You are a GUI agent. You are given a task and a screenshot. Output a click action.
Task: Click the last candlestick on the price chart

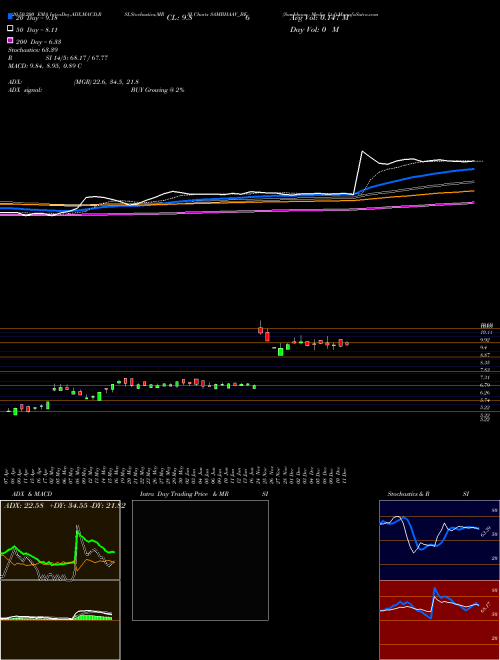coord(347,344)
